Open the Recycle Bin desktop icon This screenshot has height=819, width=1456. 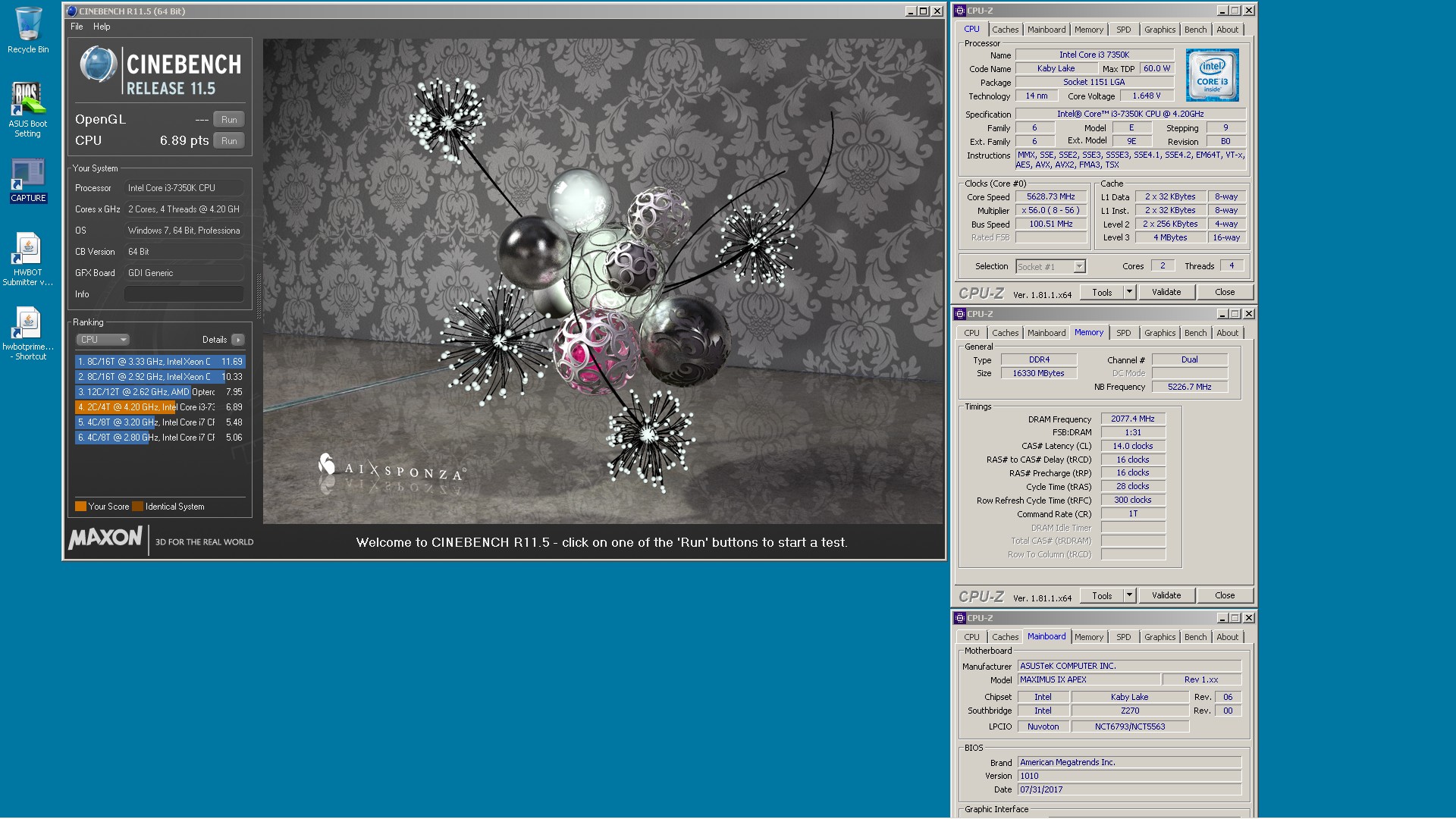28,30
